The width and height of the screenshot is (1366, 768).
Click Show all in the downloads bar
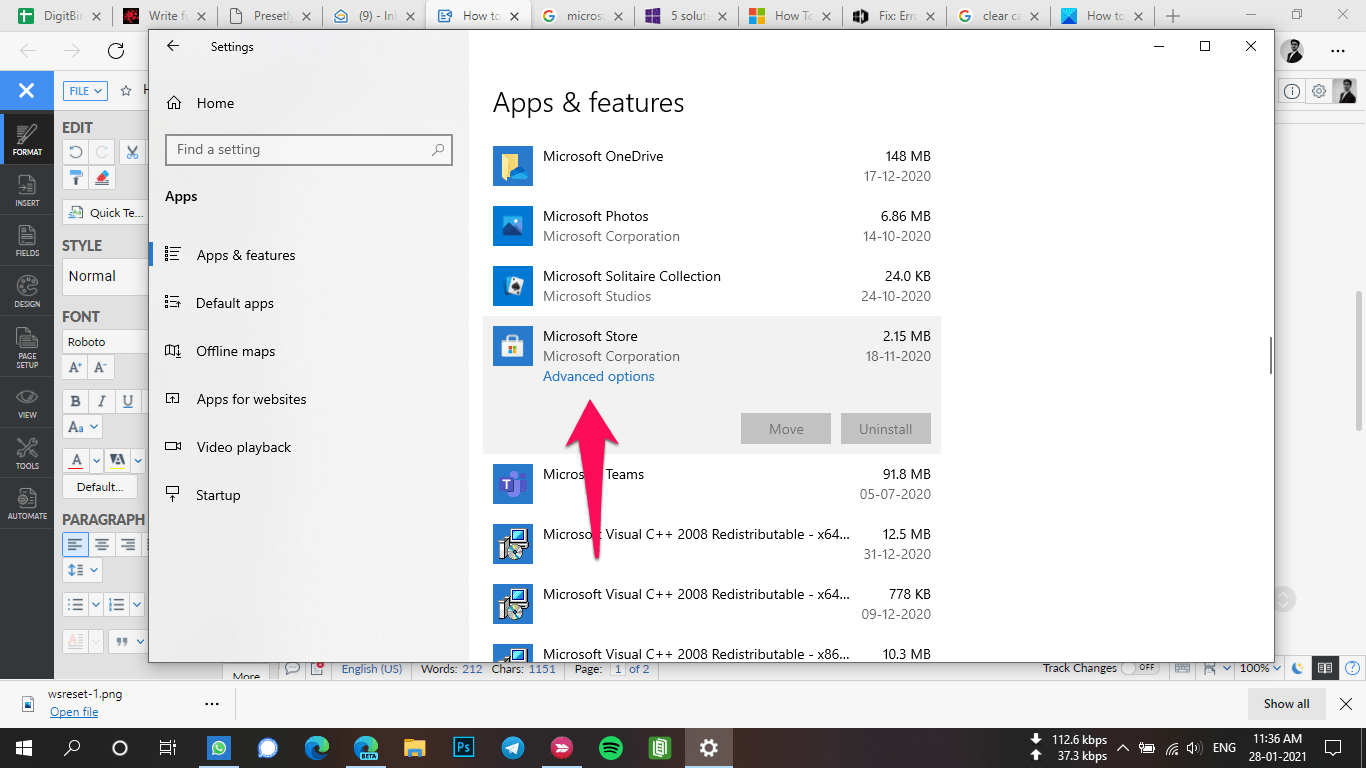1287,704
